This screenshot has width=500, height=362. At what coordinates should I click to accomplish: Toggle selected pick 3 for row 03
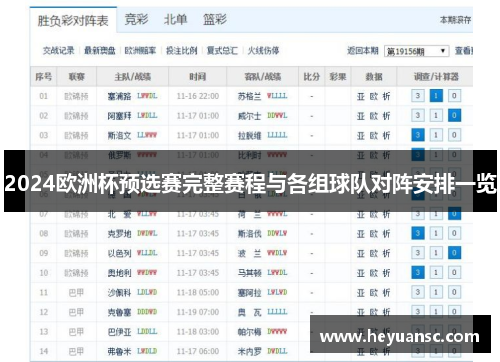pyautogui.click(x=418, y=135)
